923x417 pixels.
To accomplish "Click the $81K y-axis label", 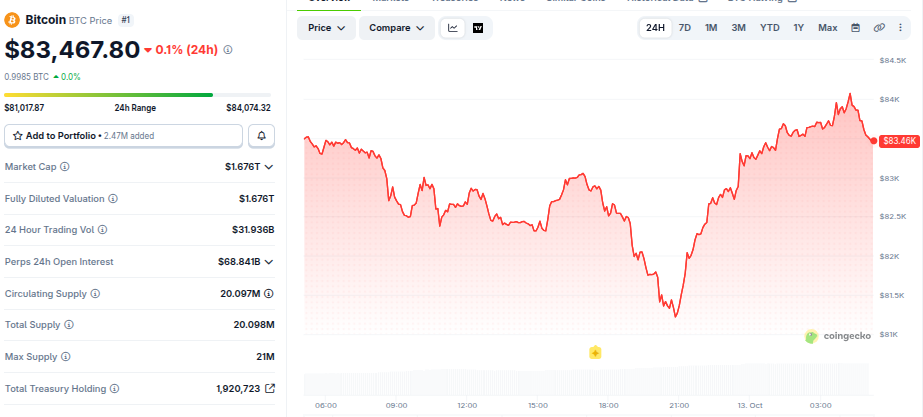I will 889,335.
